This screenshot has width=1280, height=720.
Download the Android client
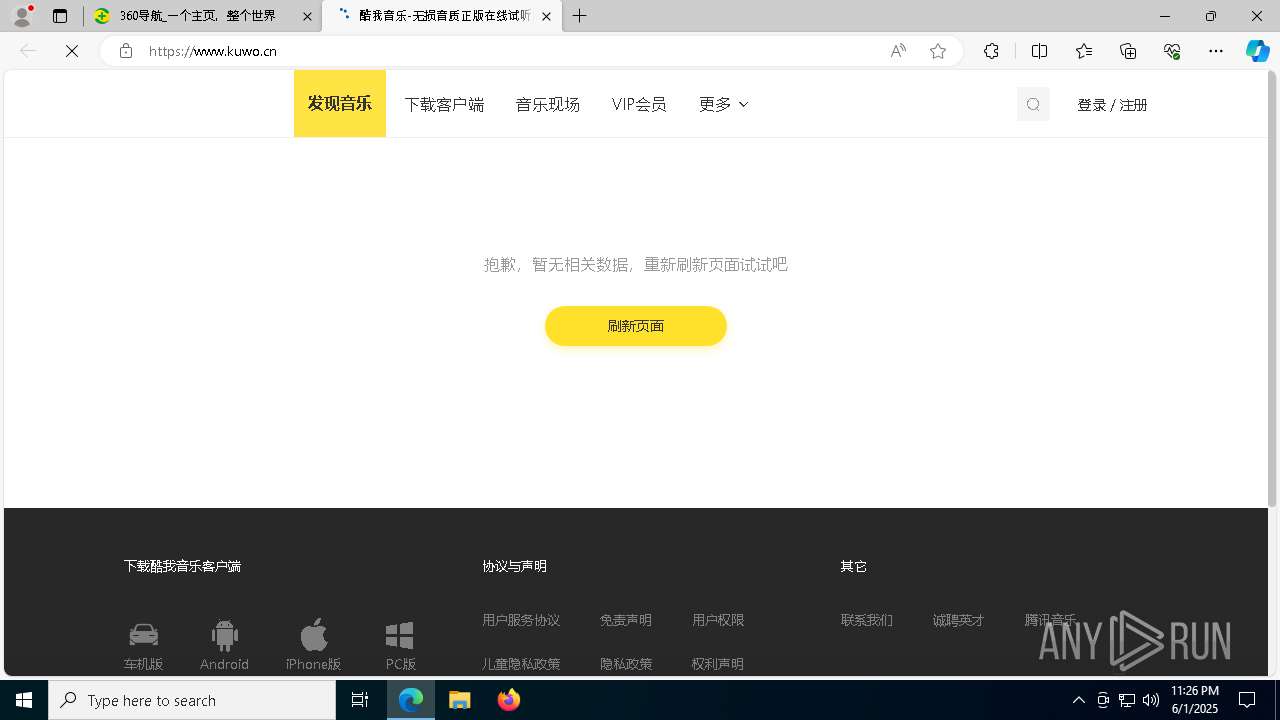pyautogui.click(x=224, y=646)
